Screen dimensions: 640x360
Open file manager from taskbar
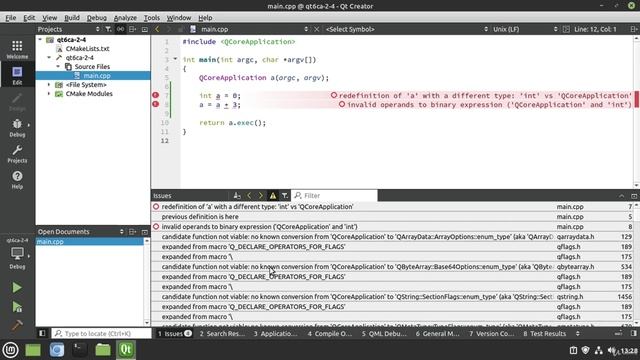point(103,350)
